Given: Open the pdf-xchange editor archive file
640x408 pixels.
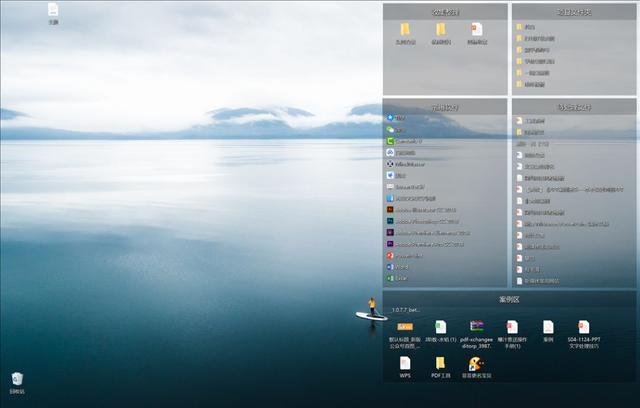Looking at the screenshot, I should pyautogui.click(x=477, y=327).
